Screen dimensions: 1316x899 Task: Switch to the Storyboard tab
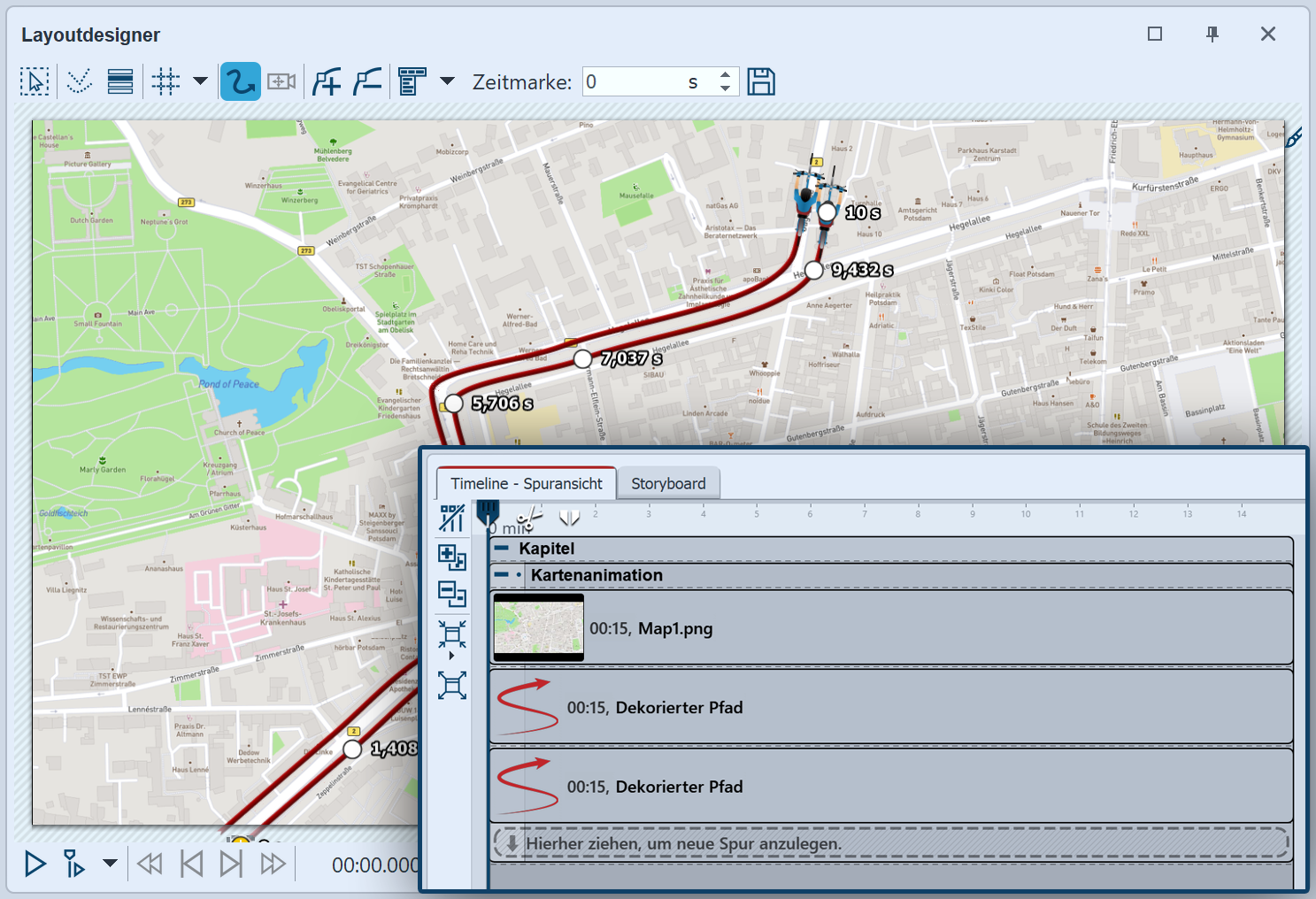(668, 484)
